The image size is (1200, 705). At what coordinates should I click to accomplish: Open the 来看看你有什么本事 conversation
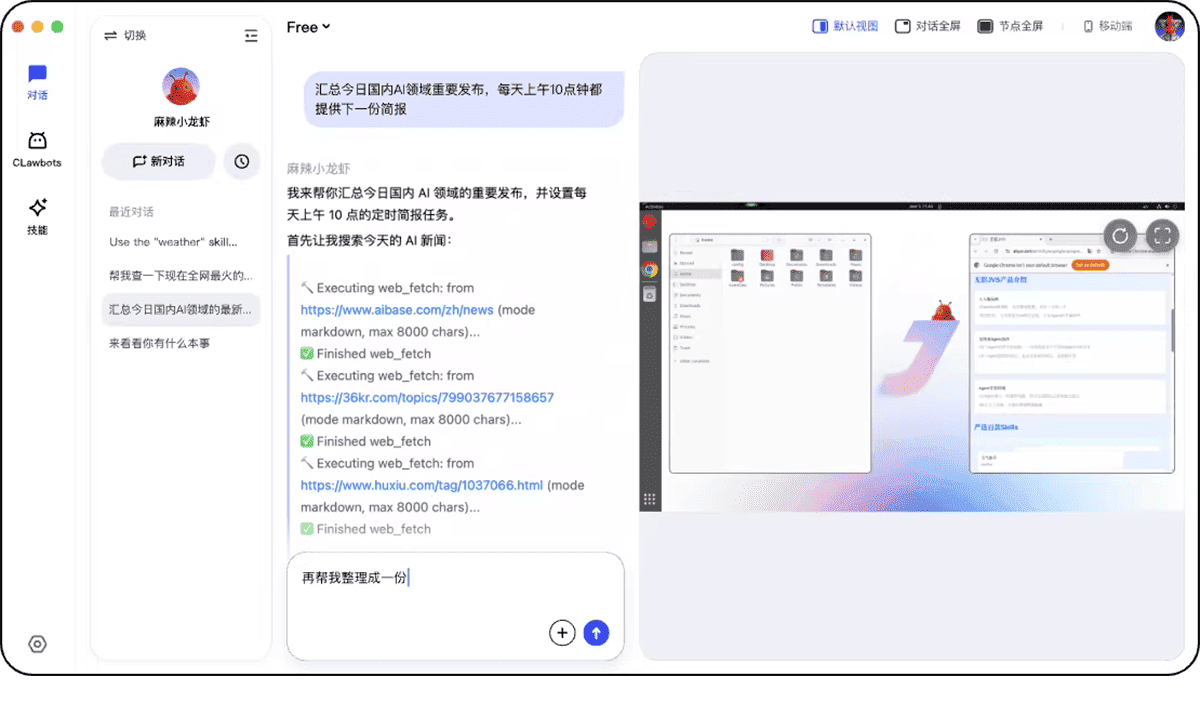pyautogui.click(x=160, y=343)
